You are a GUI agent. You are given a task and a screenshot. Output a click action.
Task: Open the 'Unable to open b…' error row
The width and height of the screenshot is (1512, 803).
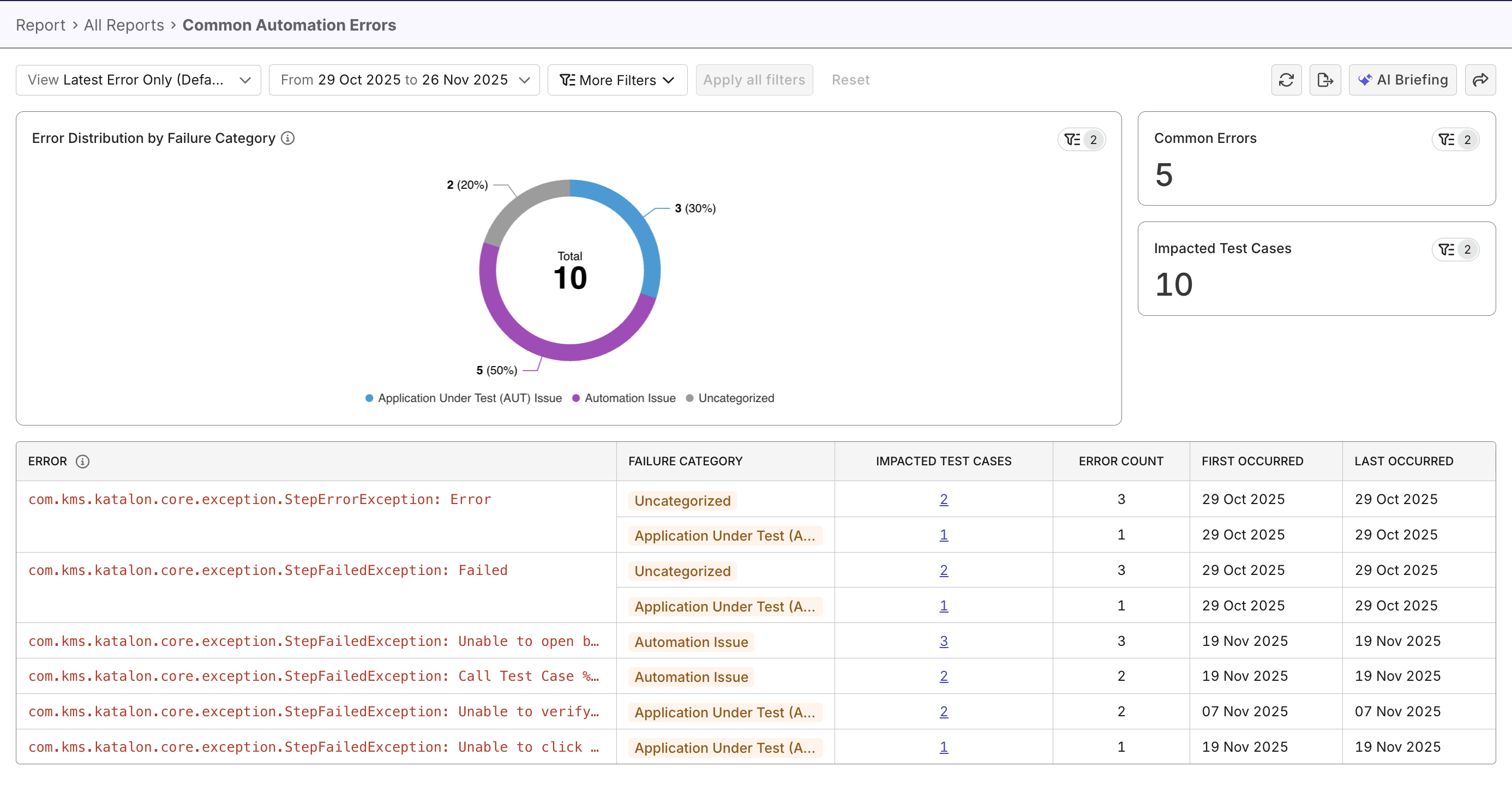[x=314, y=641]
